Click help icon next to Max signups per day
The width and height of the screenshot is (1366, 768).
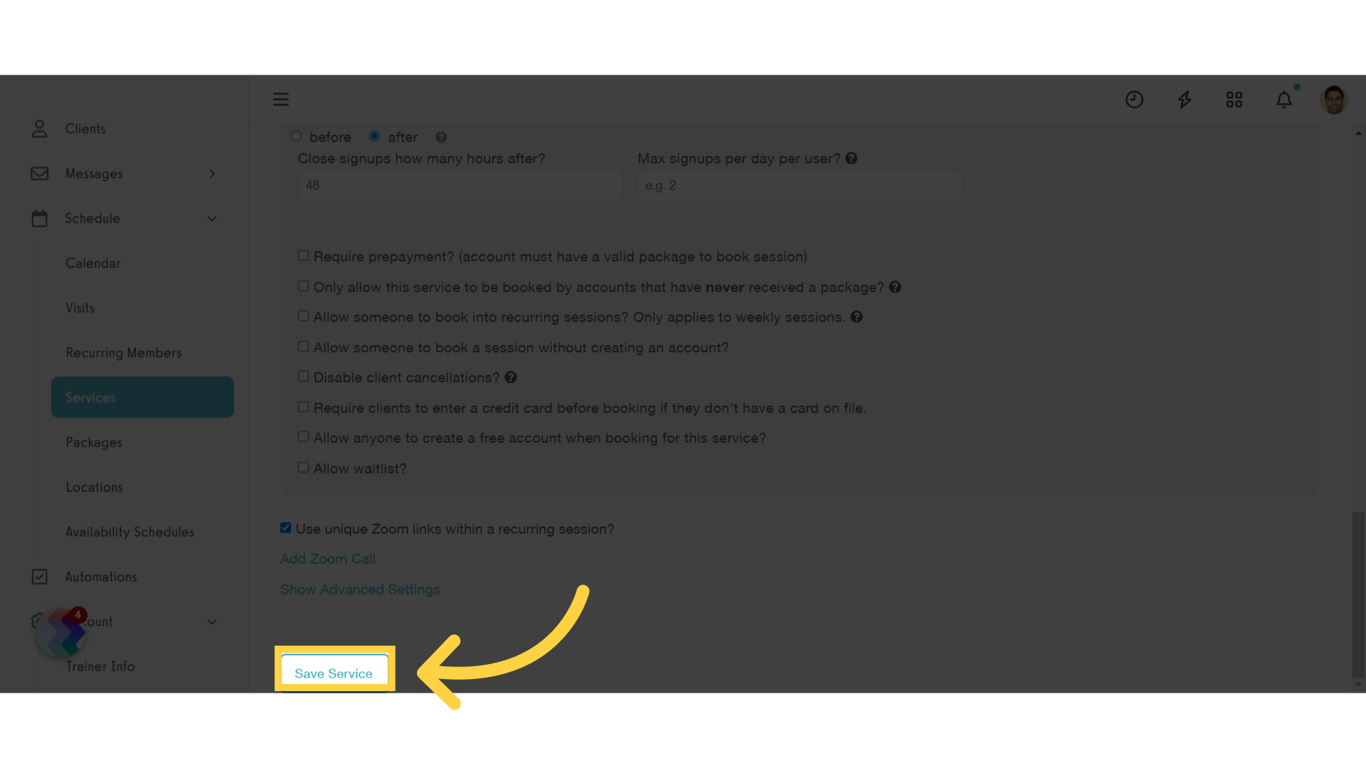coord(851,158)
